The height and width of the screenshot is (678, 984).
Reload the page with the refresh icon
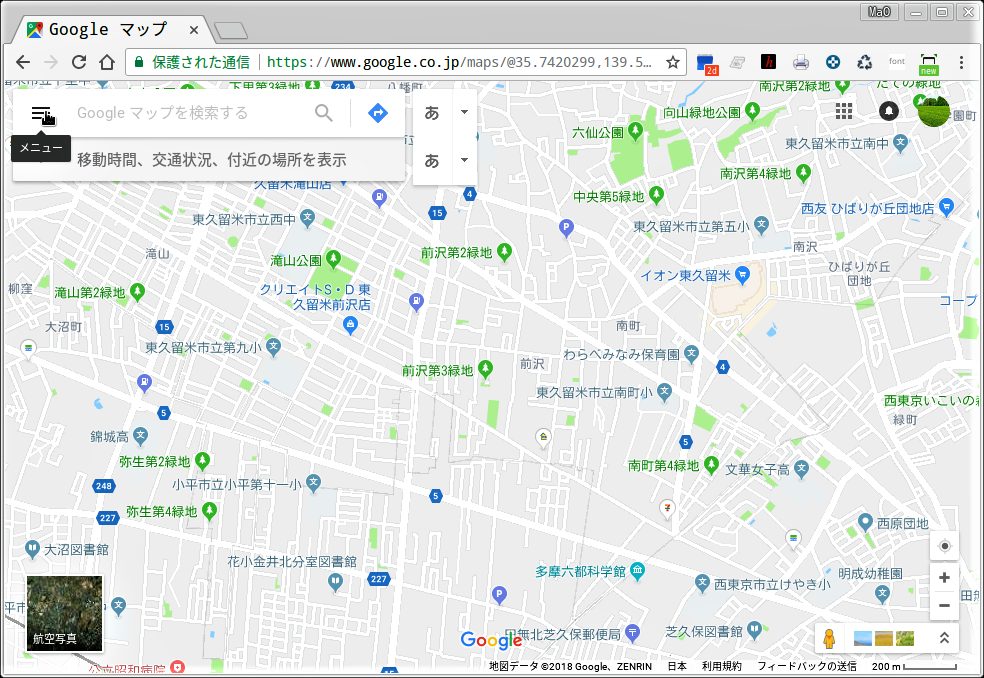coord(79,62)
